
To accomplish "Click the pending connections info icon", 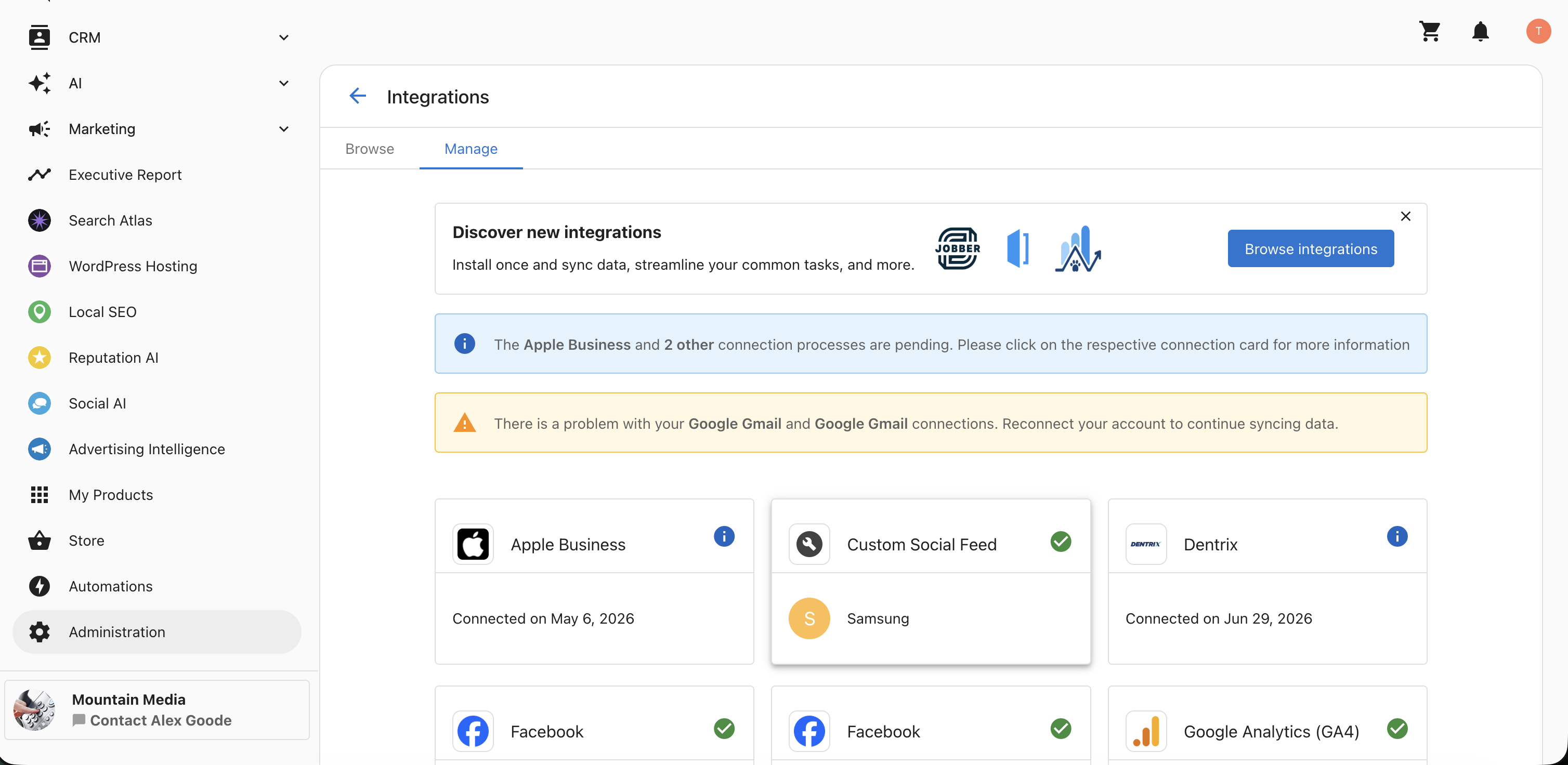I will pyautogui.click(x=464, y=343).
